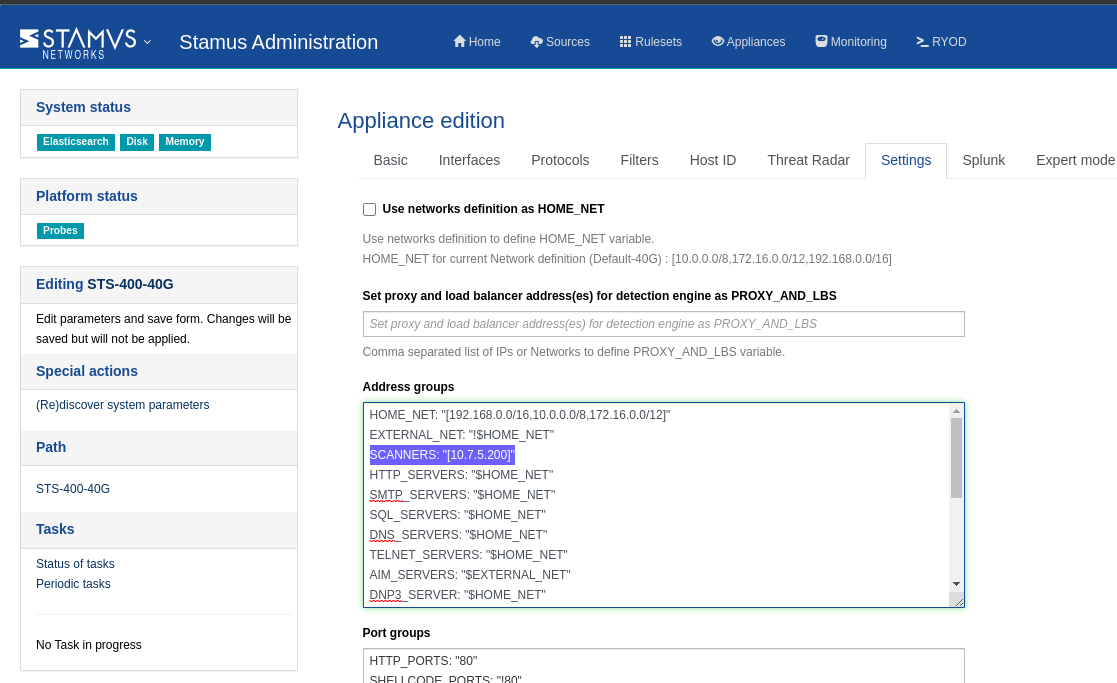Click the SMTP_SERVERS line in Address groups
Image resolution: width=1117 pixels, height=683 pixels.
point(462,494)
